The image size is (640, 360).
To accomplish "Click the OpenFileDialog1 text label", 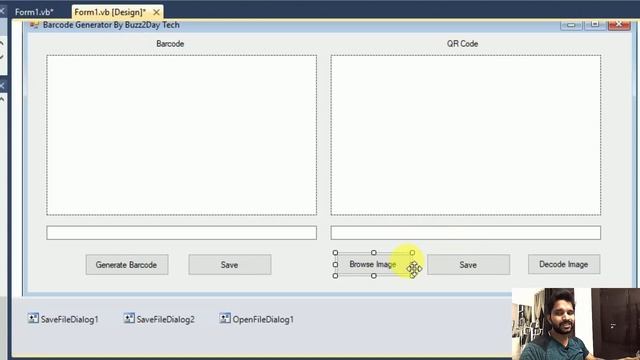I will click(x=263, y=320).
